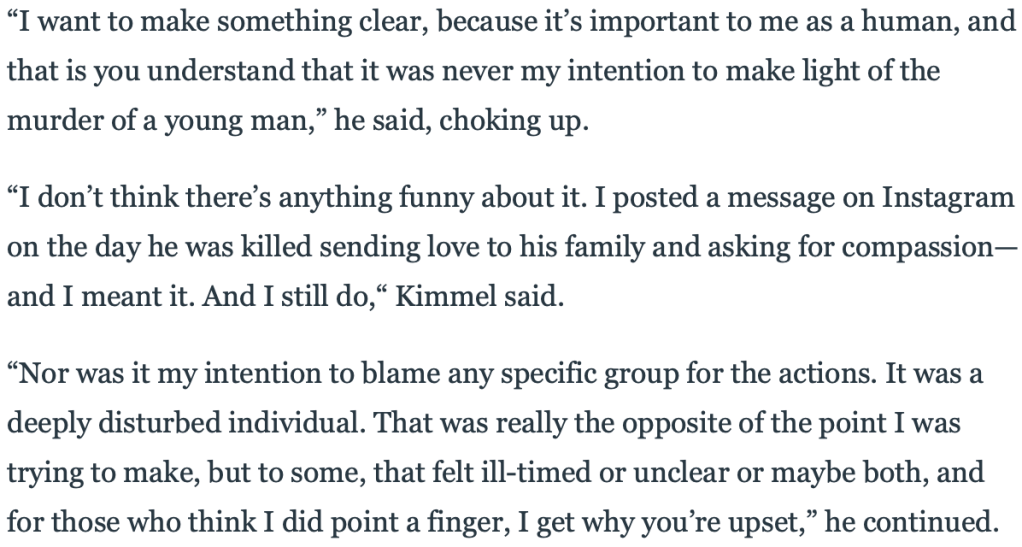Click the phrase "deeply disturbed individual"

[x=182, y=423]
